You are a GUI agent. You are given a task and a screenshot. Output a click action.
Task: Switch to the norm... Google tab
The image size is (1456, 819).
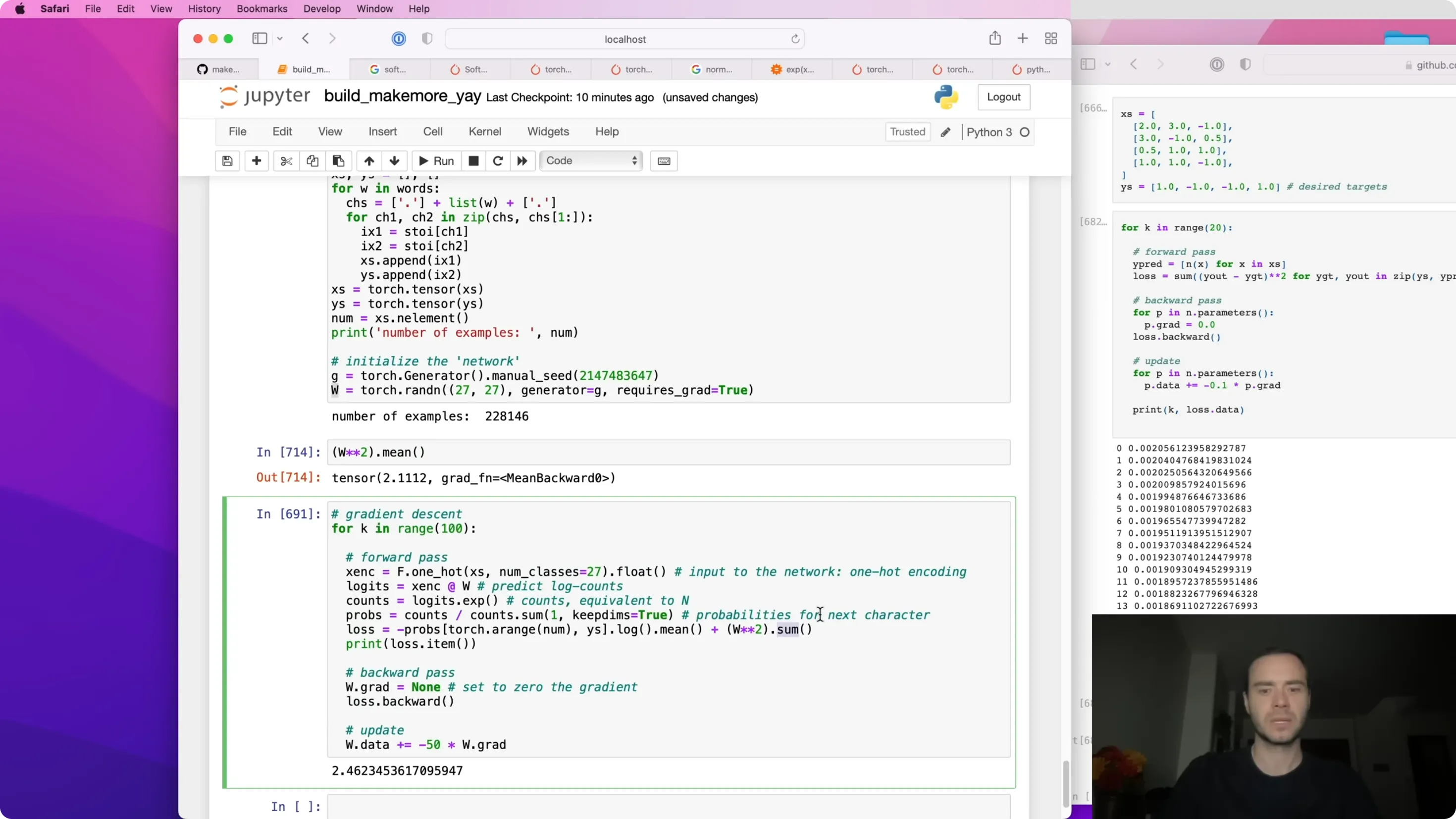coord(712,69)
